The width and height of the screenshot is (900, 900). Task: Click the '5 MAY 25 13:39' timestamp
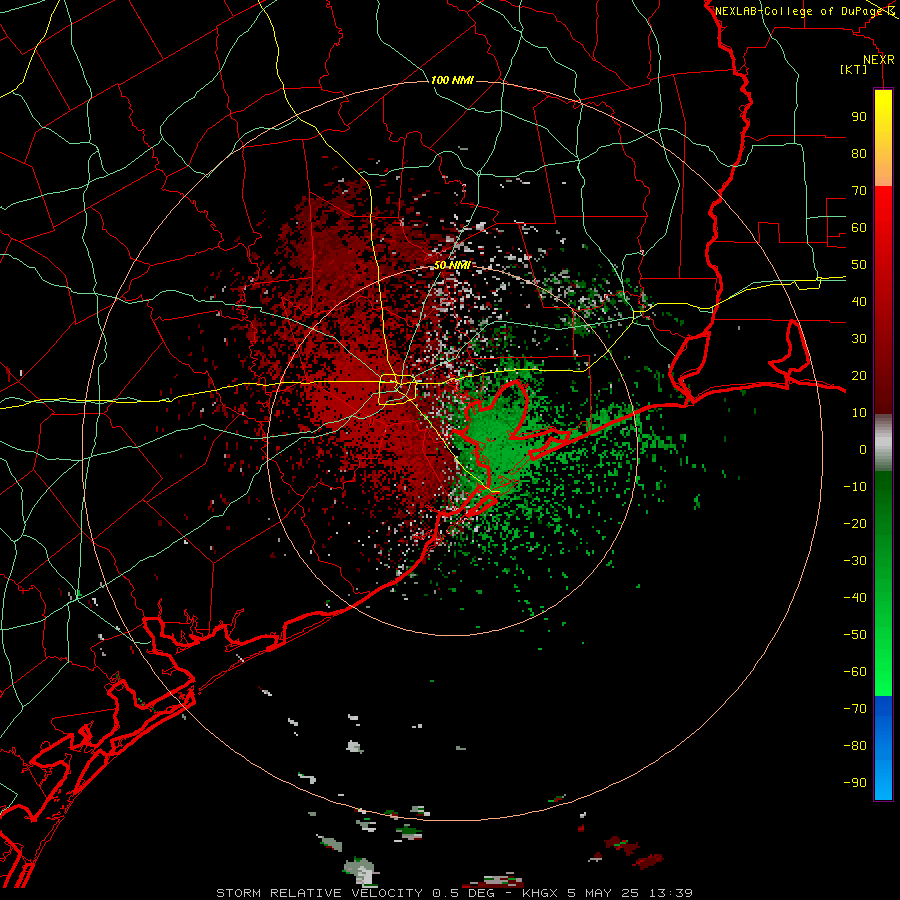point(630,893)
